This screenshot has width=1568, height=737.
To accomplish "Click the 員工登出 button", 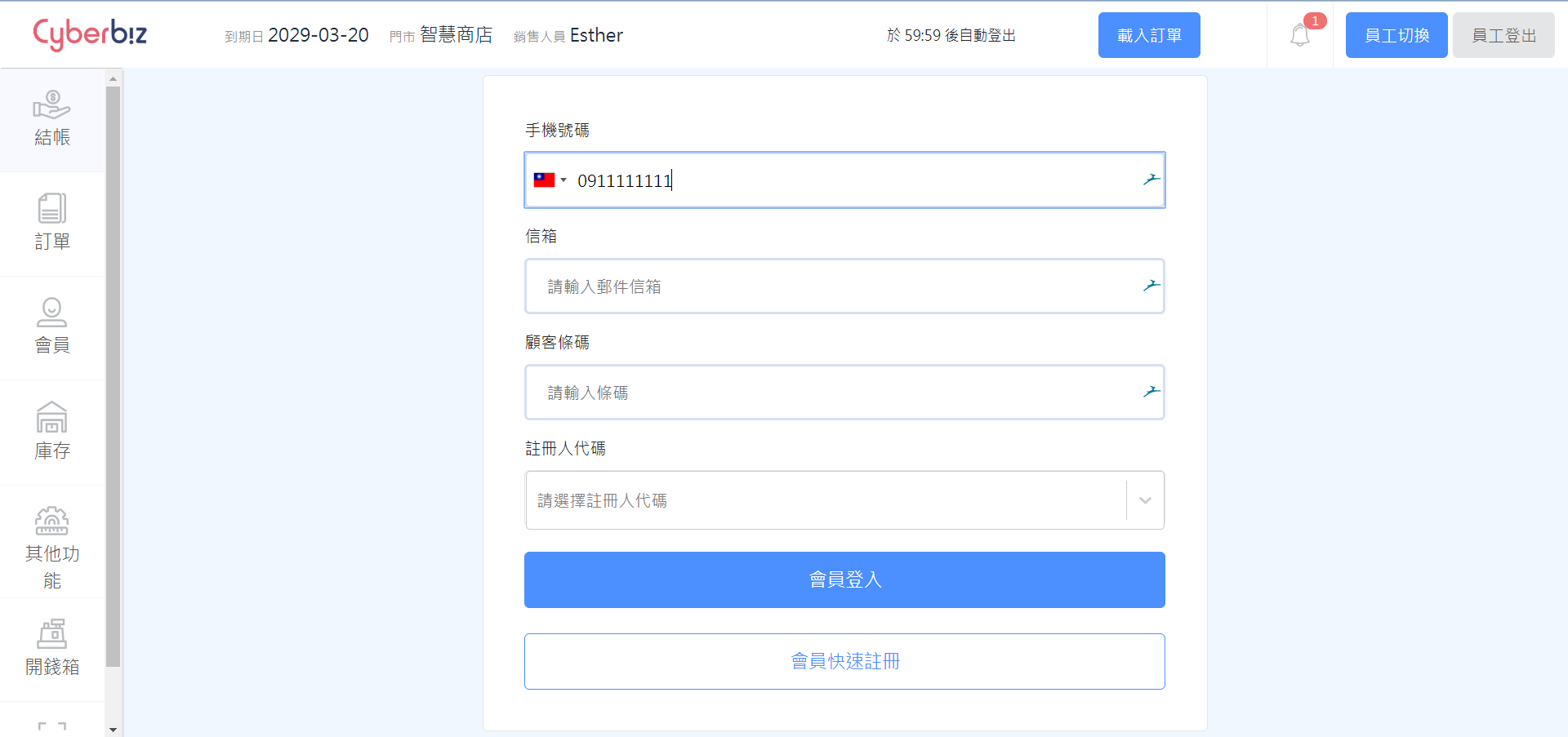I will pos(1503,35).
